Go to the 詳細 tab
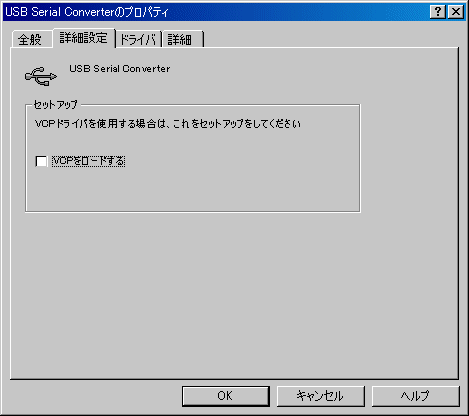This screenshot has width=469, height=416. pyautogui.click(x=180, y=40)
